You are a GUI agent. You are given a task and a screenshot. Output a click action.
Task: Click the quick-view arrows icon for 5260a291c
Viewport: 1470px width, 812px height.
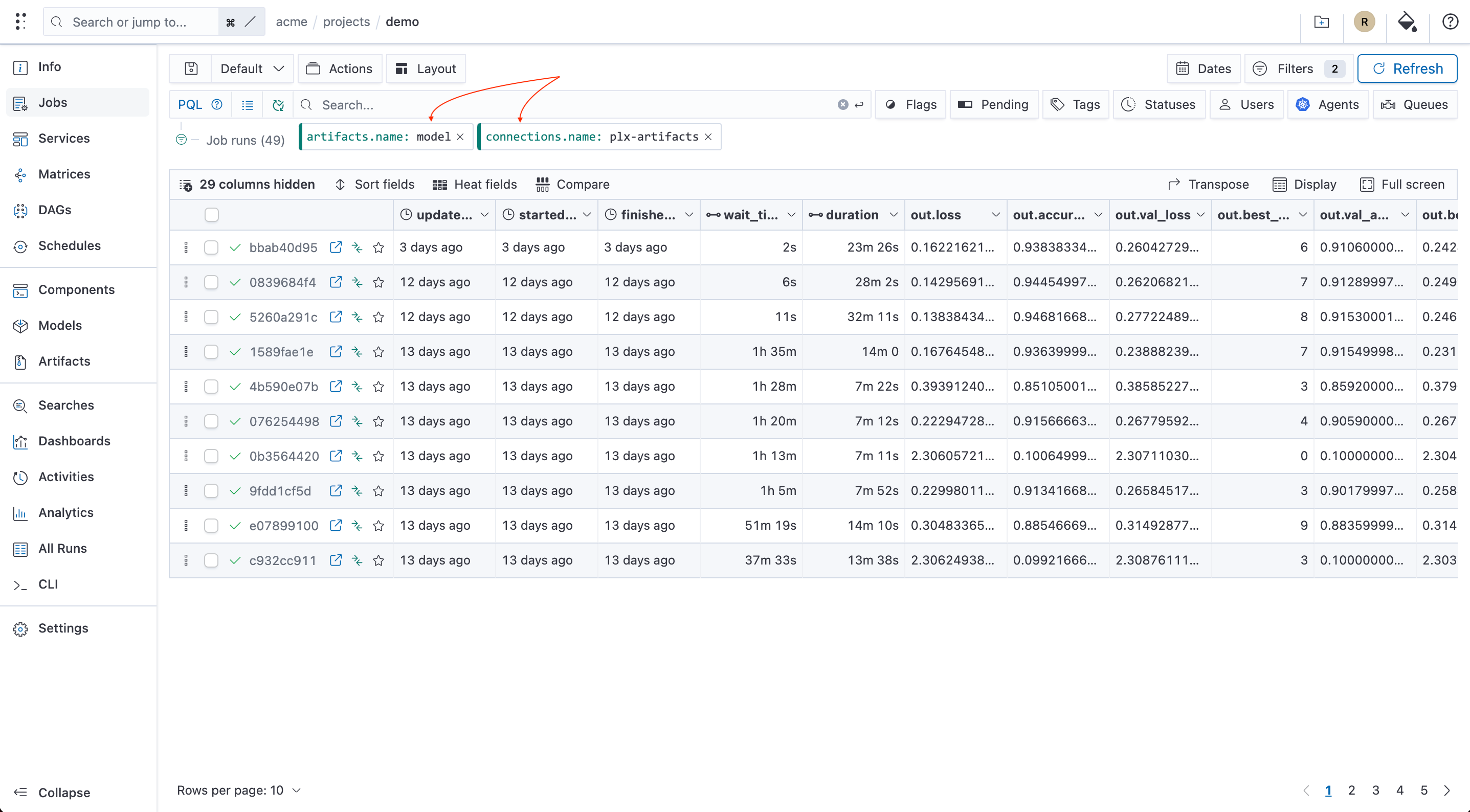point(357,317)
